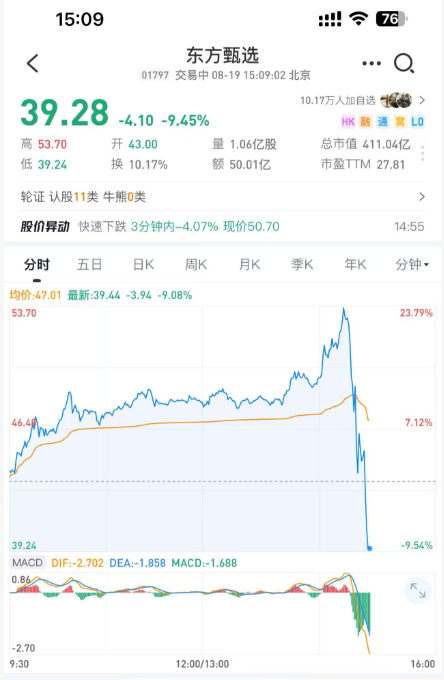Image resolution: width=444 pixels, height=680 pixels.
Task: Tap the watchlist user avatars
Action: click(x=396, y=100)
